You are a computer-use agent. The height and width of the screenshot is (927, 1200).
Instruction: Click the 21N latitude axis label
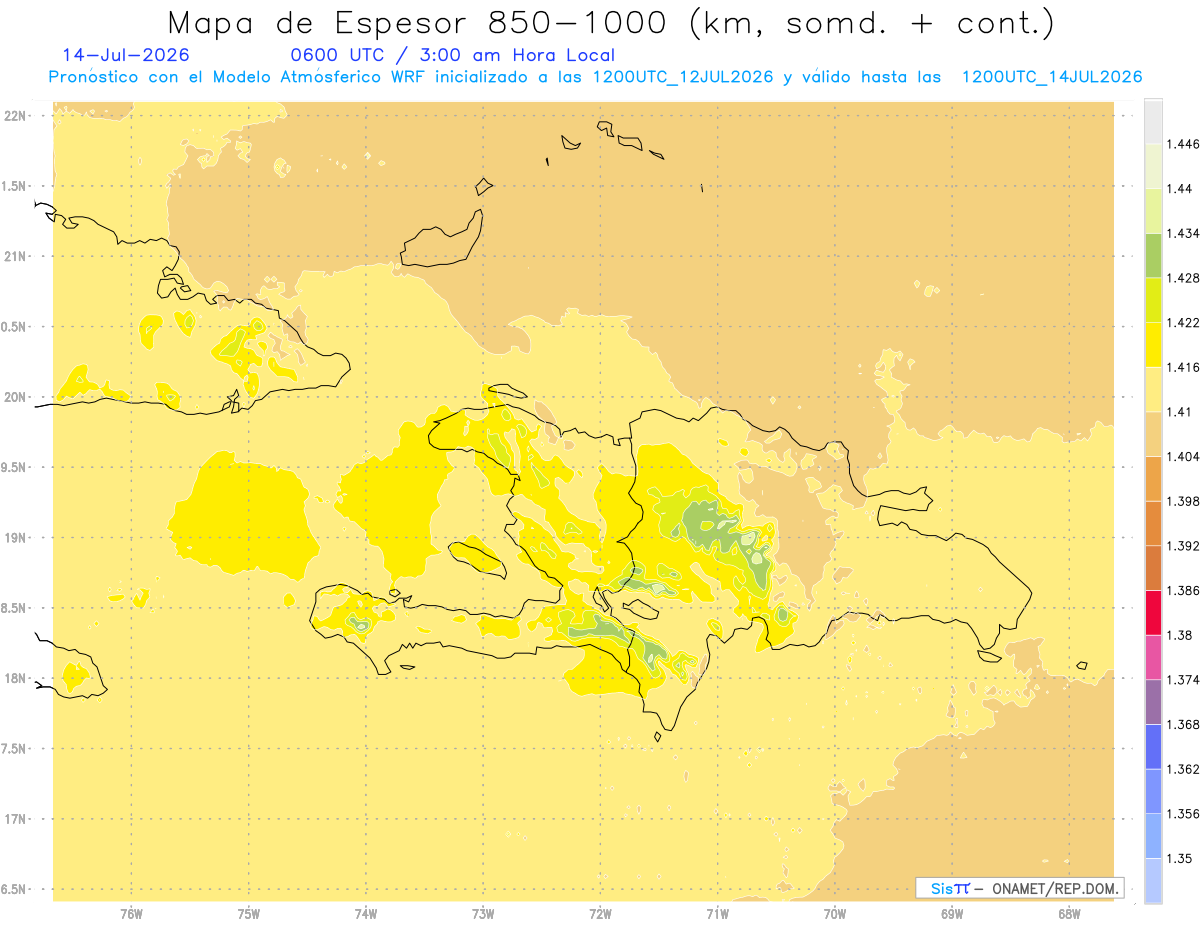tap(14, 256)
